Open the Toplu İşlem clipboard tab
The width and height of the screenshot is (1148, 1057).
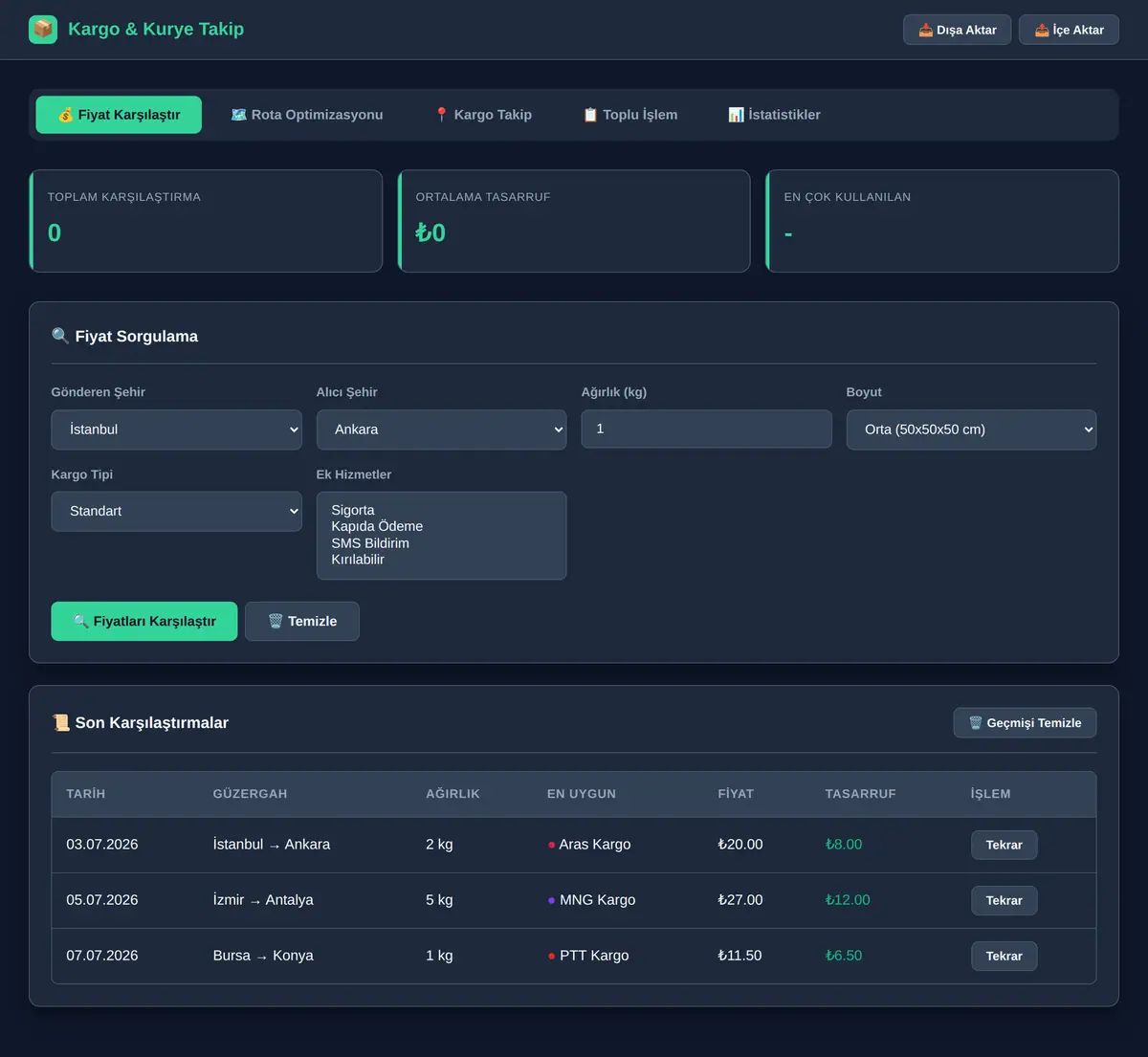click(630, 115)
